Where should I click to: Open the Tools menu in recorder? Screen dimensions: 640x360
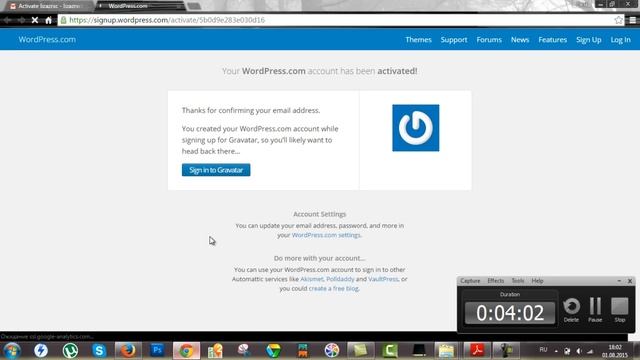pos(518,281)
